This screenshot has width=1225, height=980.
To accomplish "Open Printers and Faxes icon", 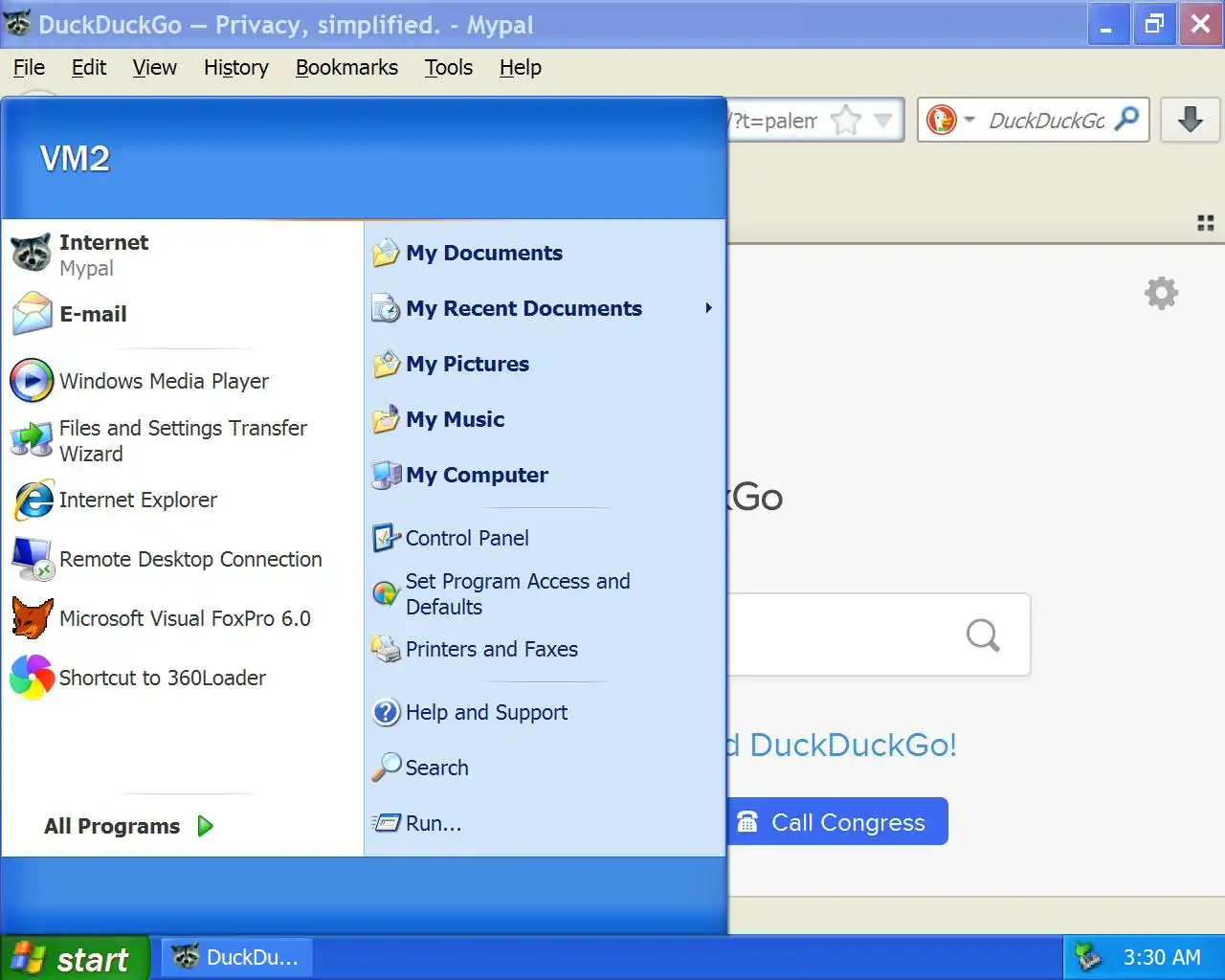I will 386,649.
